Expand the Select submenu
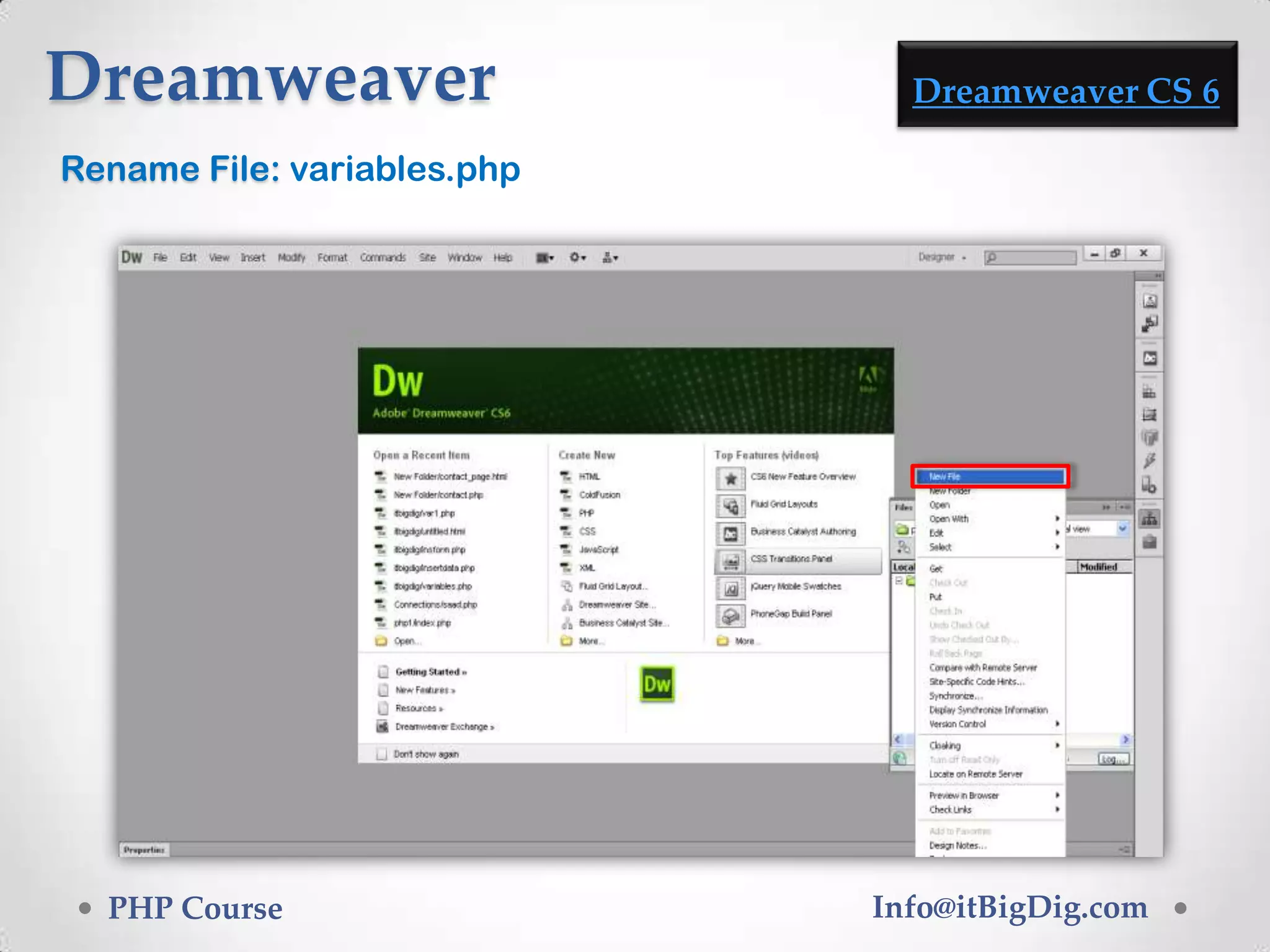This screenshot has width=1270, height=952. (x=992, y=547)
